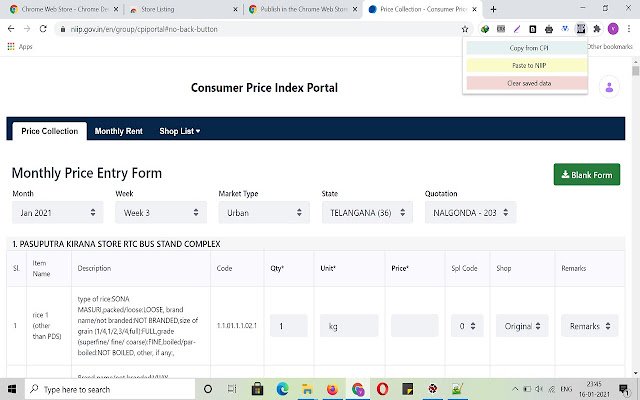Select the Price Collection tab

coord(49,131)
